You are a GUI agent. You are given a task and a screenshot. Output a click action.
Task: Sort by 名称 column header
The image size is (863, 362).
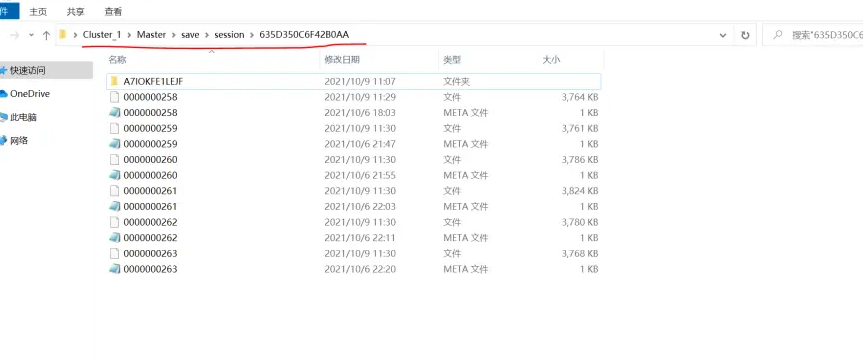tap(117, 59)
